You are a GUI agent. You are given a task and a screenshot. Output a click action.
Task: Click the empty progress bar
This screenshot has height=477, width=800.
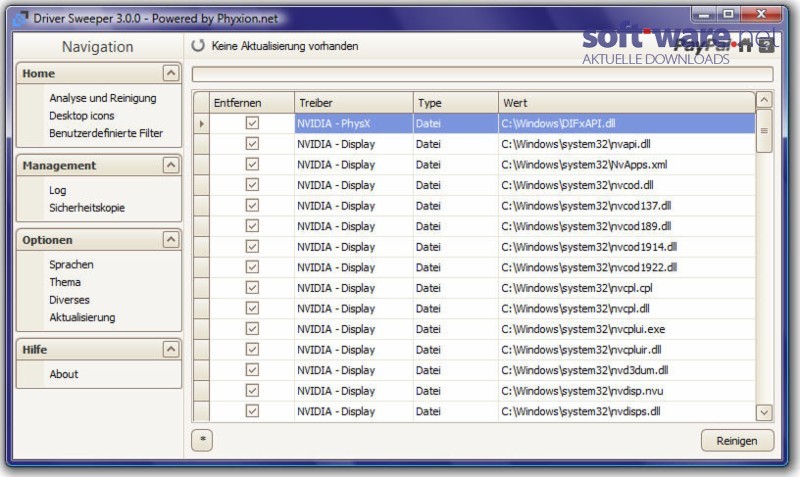(x=482, y=74)
